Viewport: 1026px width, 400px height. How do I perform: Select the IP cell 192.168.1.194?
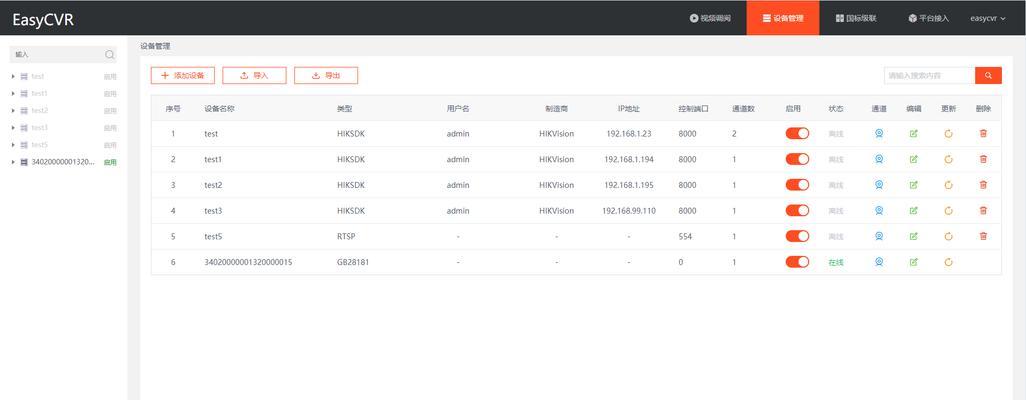(x=628, y=159)
